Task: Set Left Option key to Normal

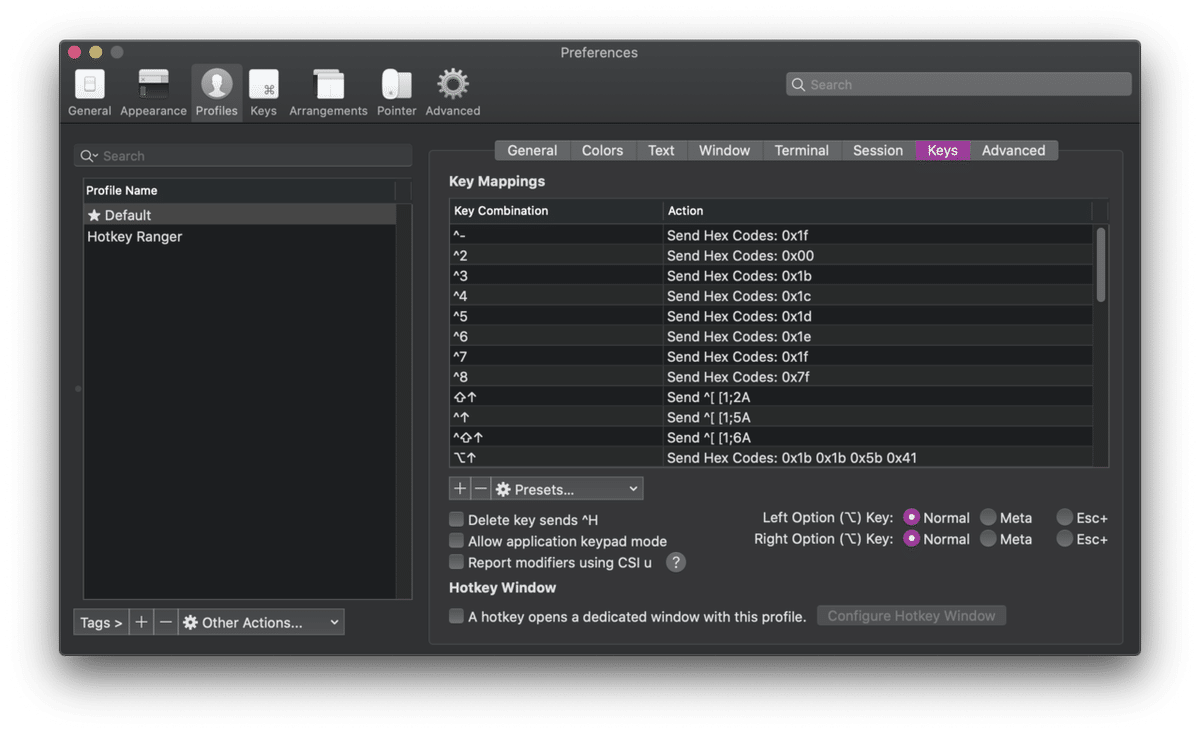Action: [911, 517]
